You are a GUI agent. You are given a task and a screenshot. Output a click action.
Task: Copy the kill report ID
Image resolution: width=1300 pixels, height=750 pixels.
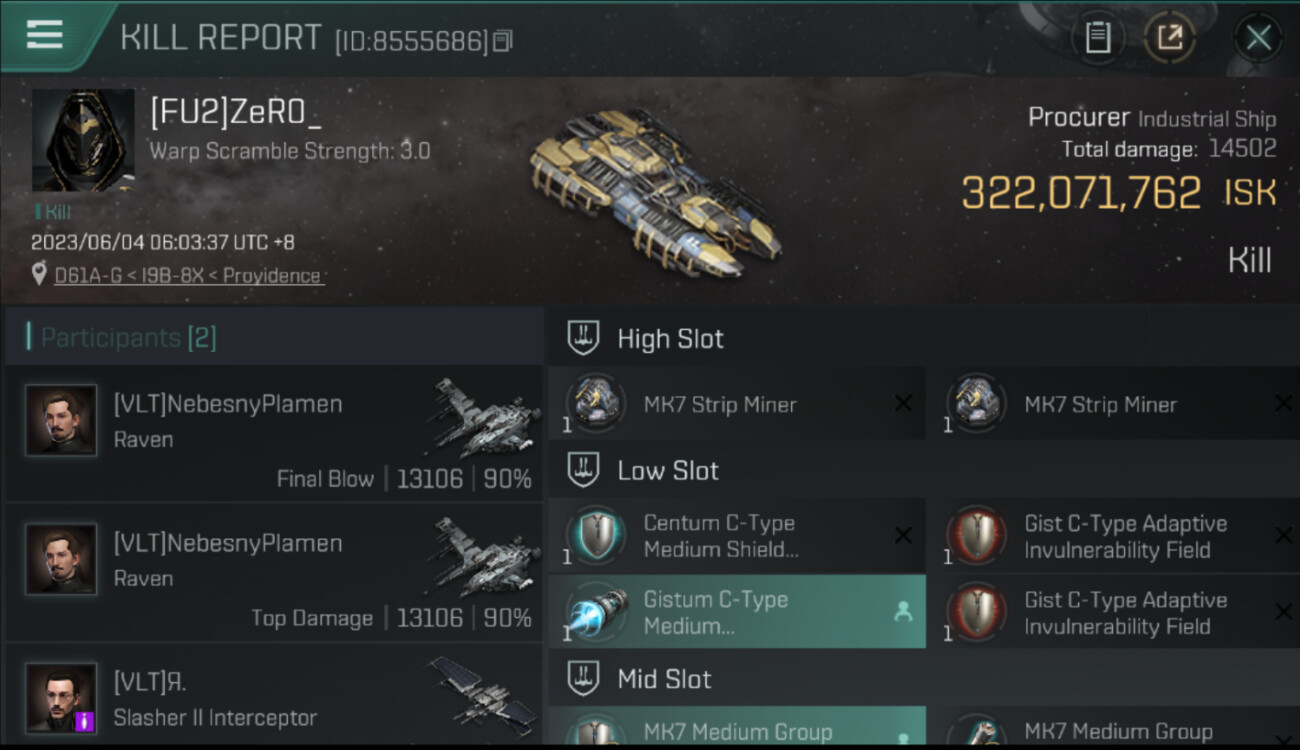tap(502, 41)
